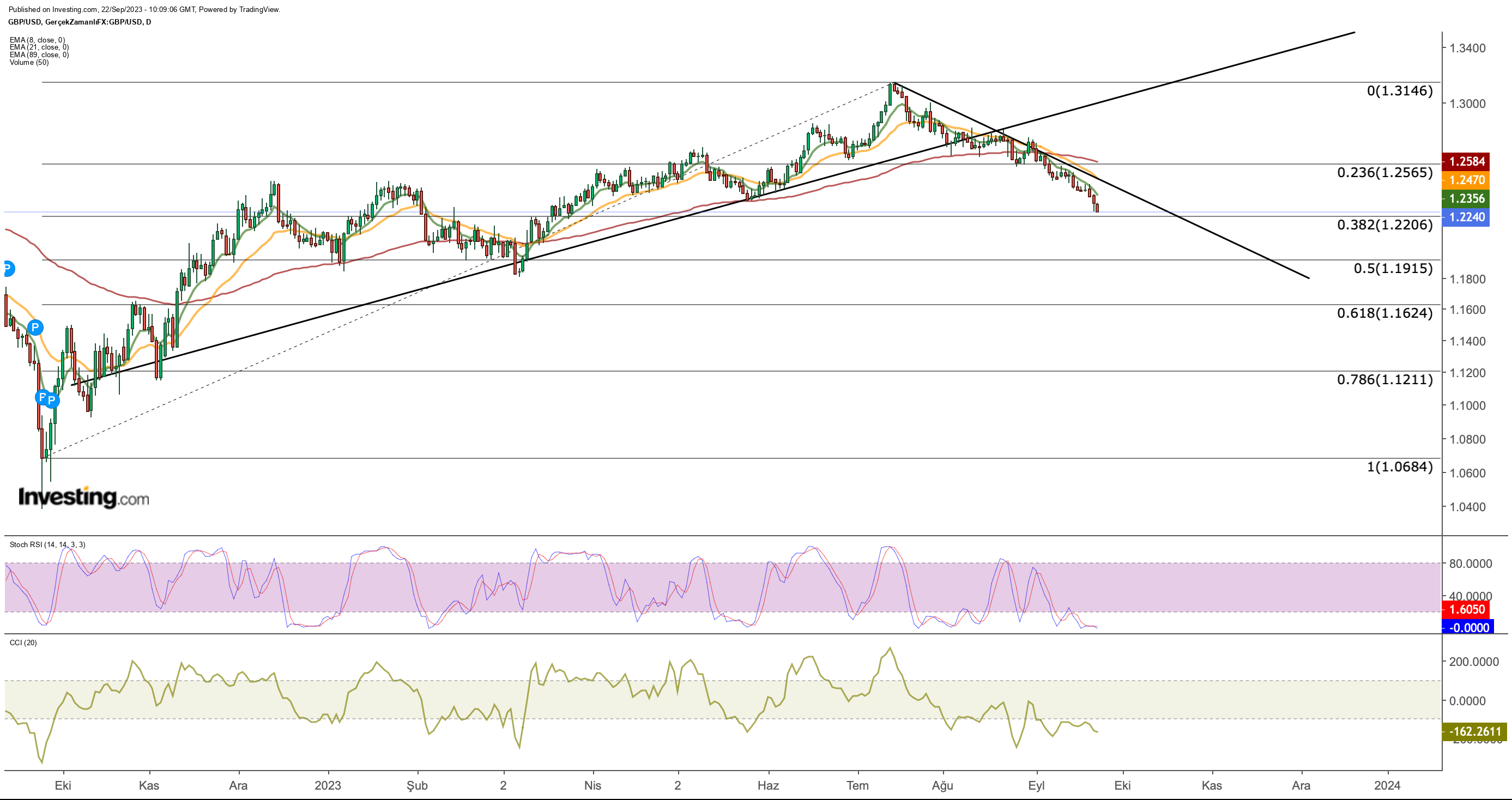1512x800 pixels.
Task: Click the P pivot marker overlapping the candlestick near 1.1500
Action: (35, 328)
